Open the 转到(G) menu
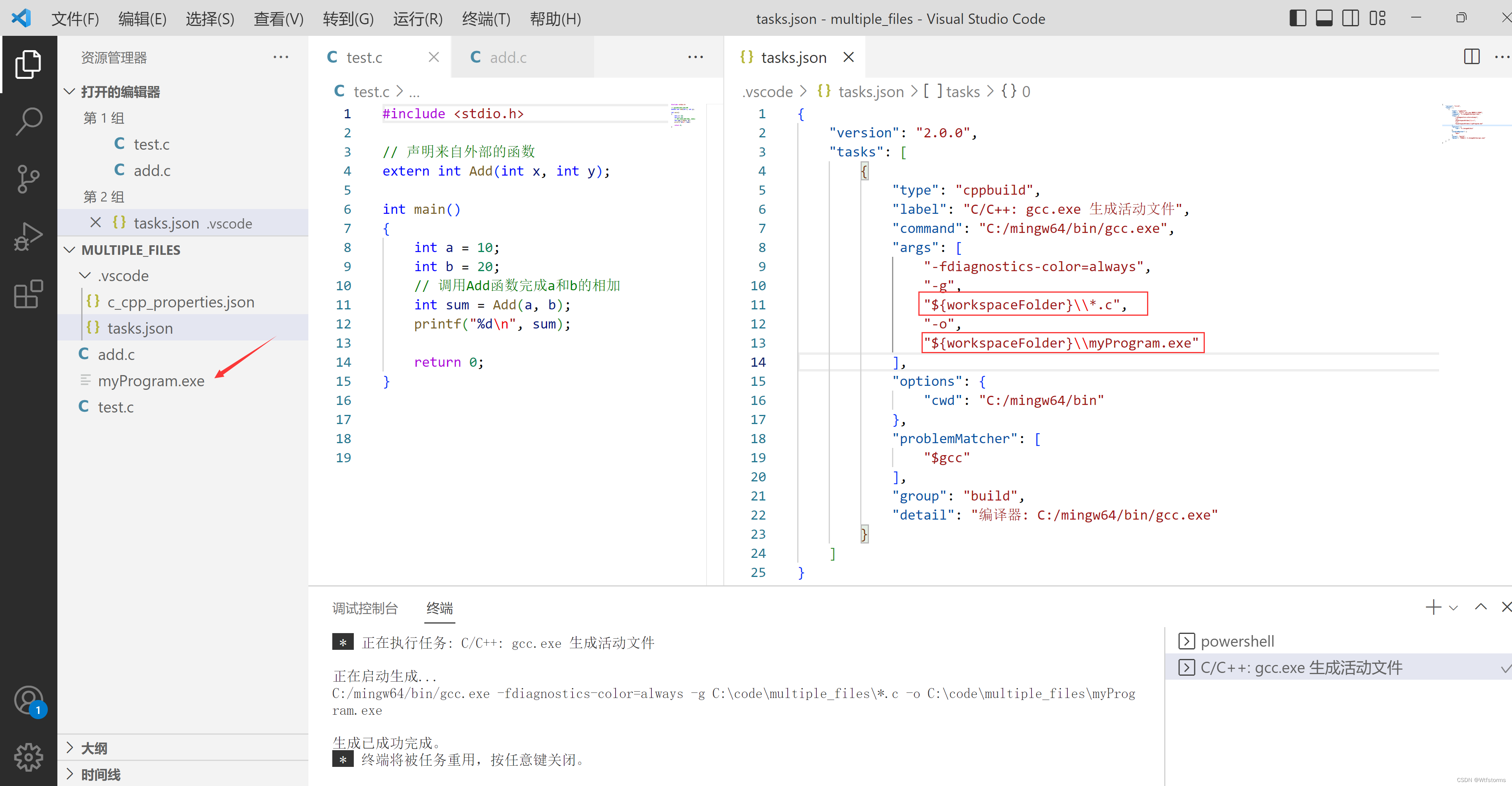Screen dimensions: 1512x786 pyautogui.click(x=348, y=19)
